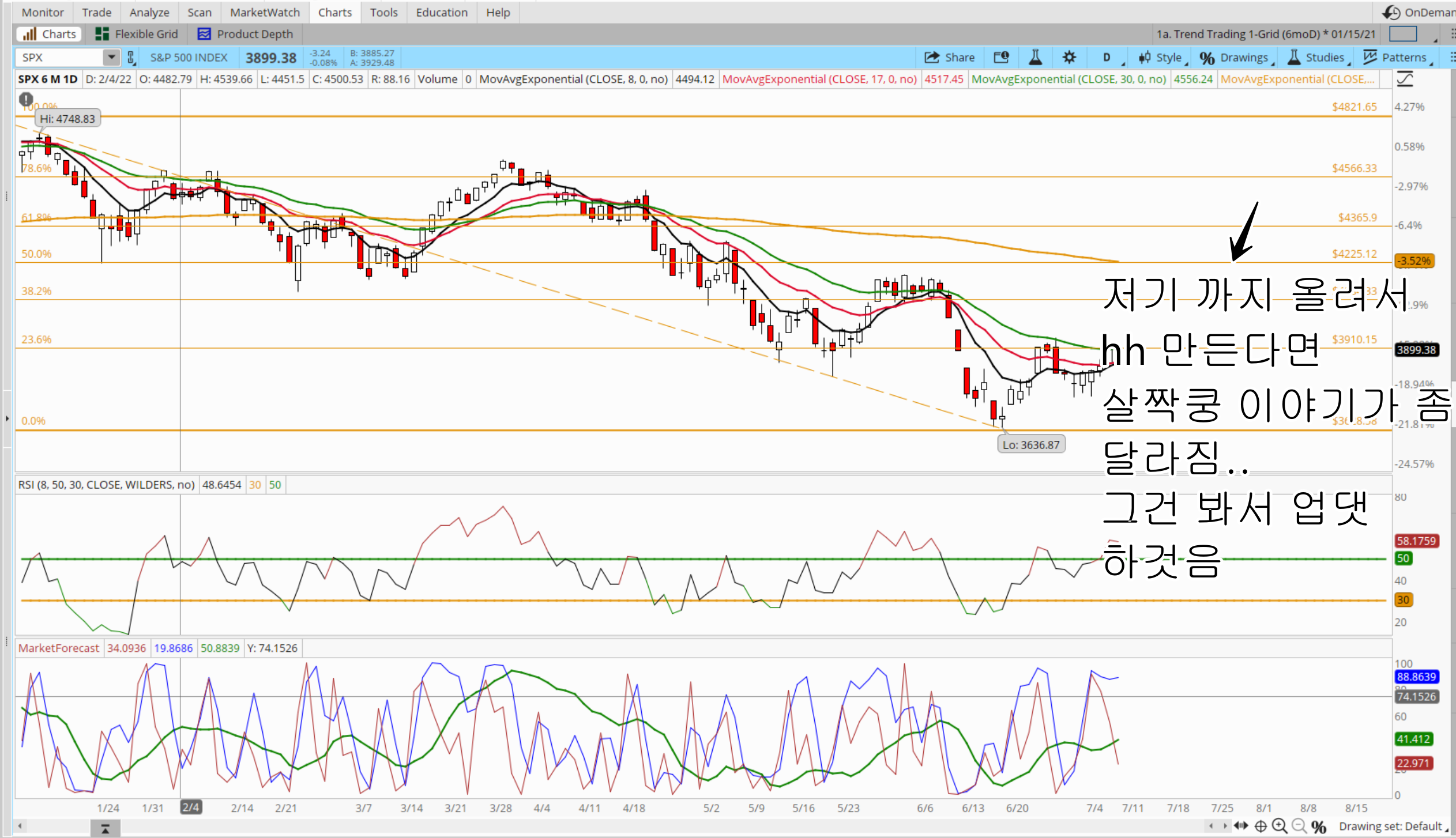Screen dimensions: 1456x838
Task: Click the alert exclamation marker on chart
Action: (26, 99)
